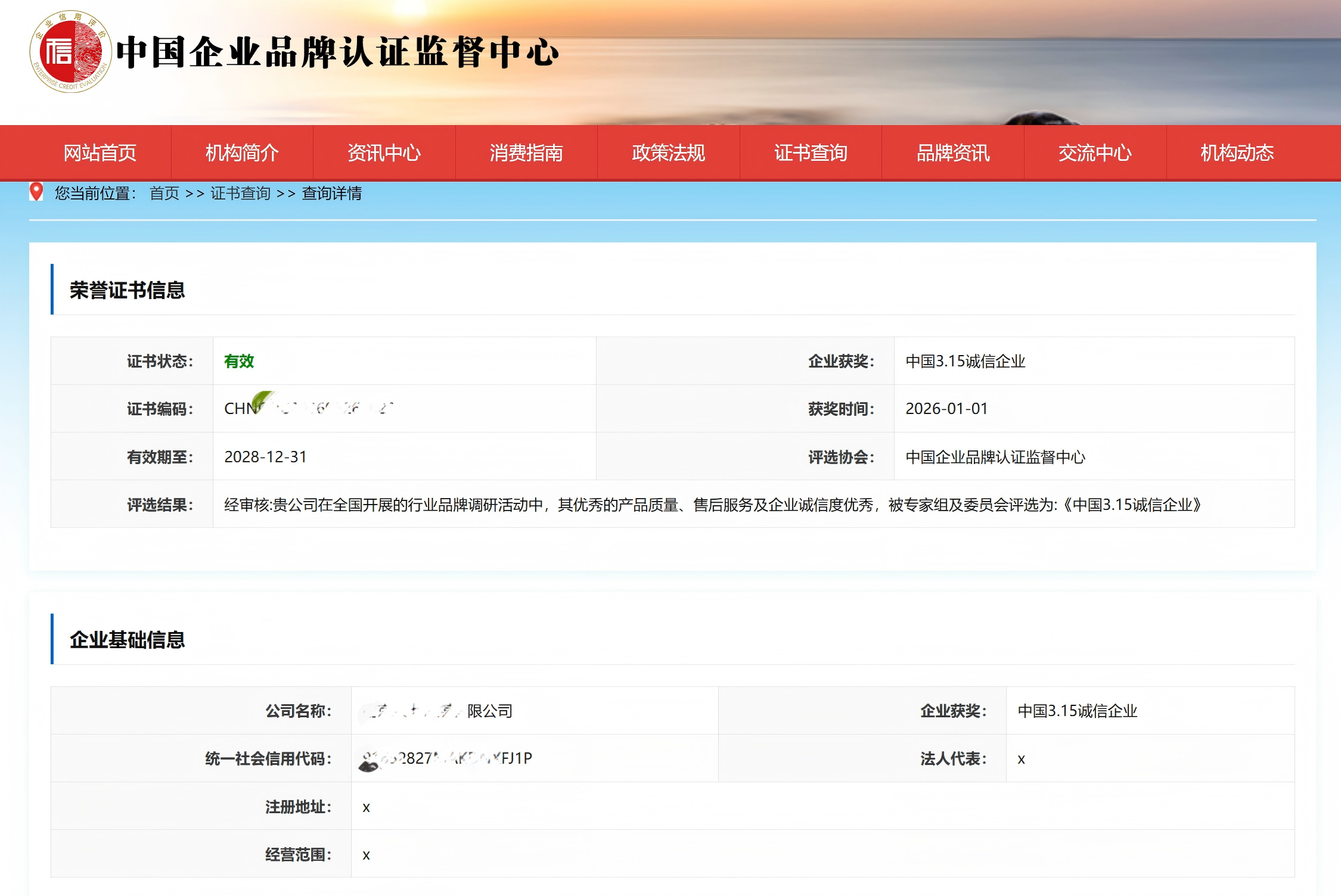The height and width of the screenshot is (896, 1341).
Task: Click the 统一社会信用代码 label
Action: [269, 758]
